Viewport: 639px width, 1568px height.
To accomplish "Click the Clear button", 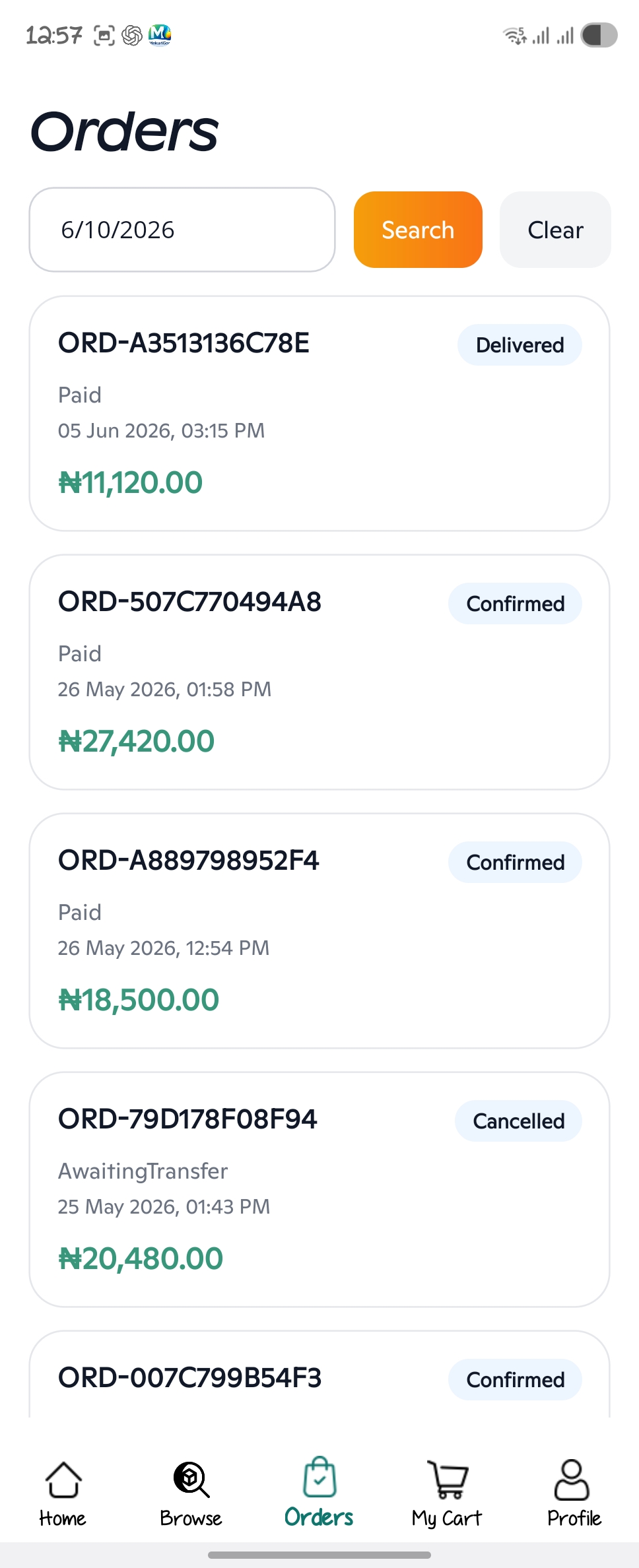I will [x=555, y=230].
